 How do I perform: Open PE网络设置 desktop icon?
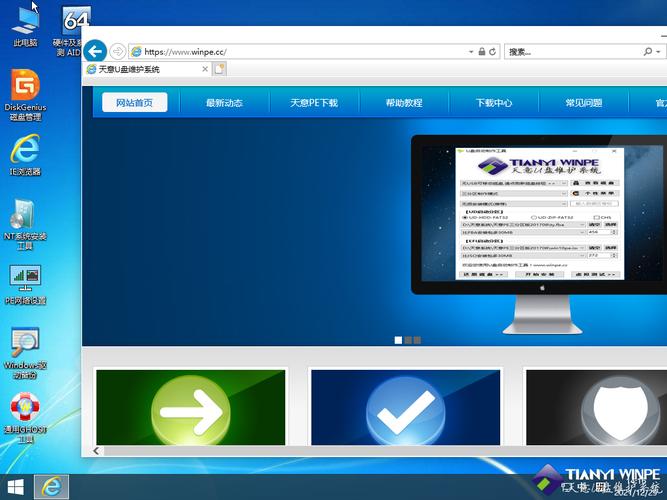pos(25,285)
